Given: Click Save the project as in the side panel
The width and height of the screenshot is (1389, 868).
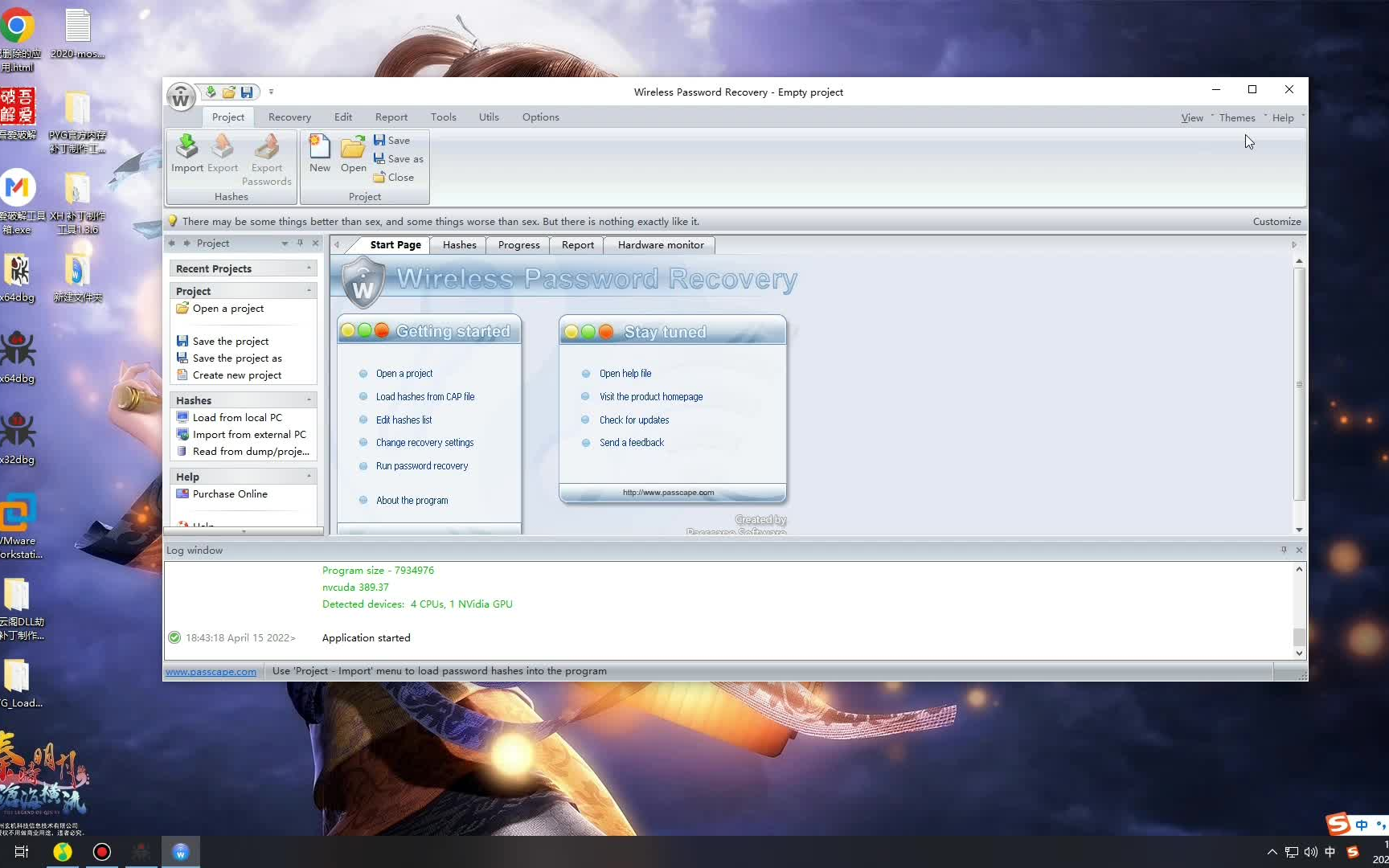Looking at the screenshot, I should (236, 358).
